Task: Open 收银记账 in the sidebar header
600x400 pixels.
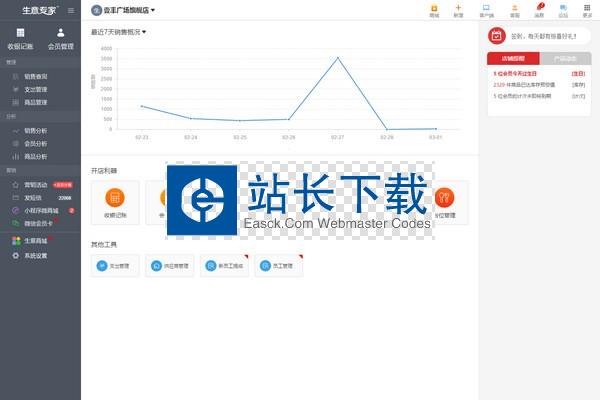Action: (x=20, y=39)
